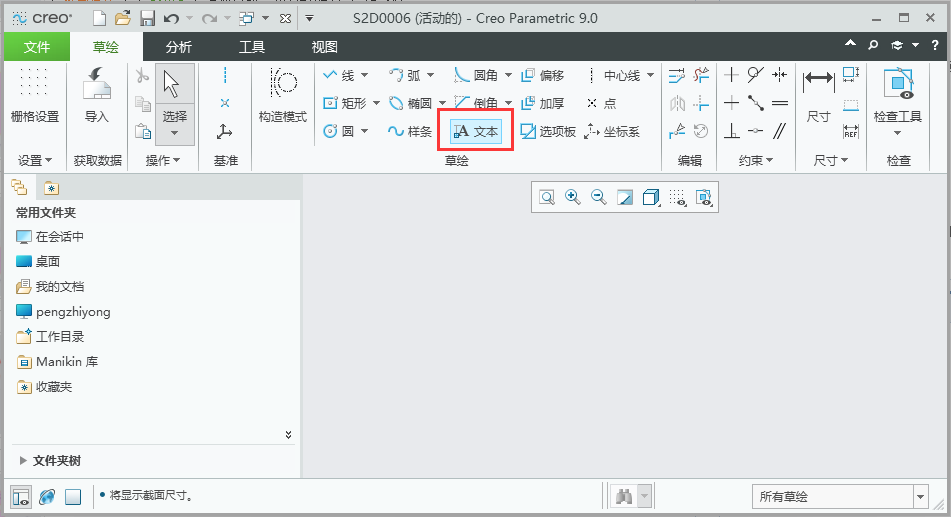Image resolution: width=951 pixels, height=517 pixels.
Task: Toggle the sketch display filters icon in graphics toolbar
Action: (x=677, y=197)
